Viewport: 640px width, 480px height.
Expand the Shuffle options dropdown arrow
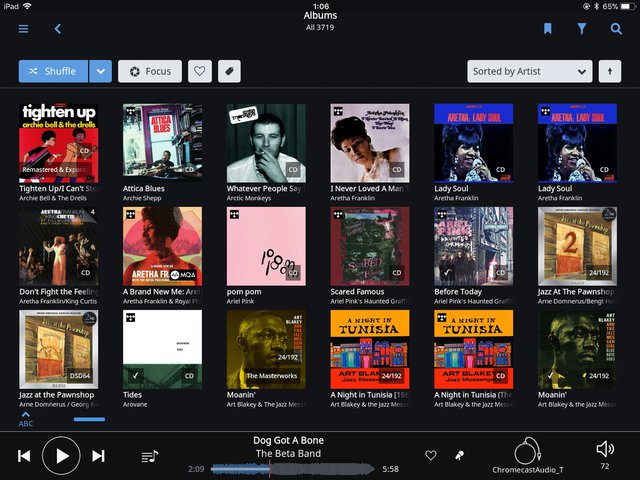100,71
